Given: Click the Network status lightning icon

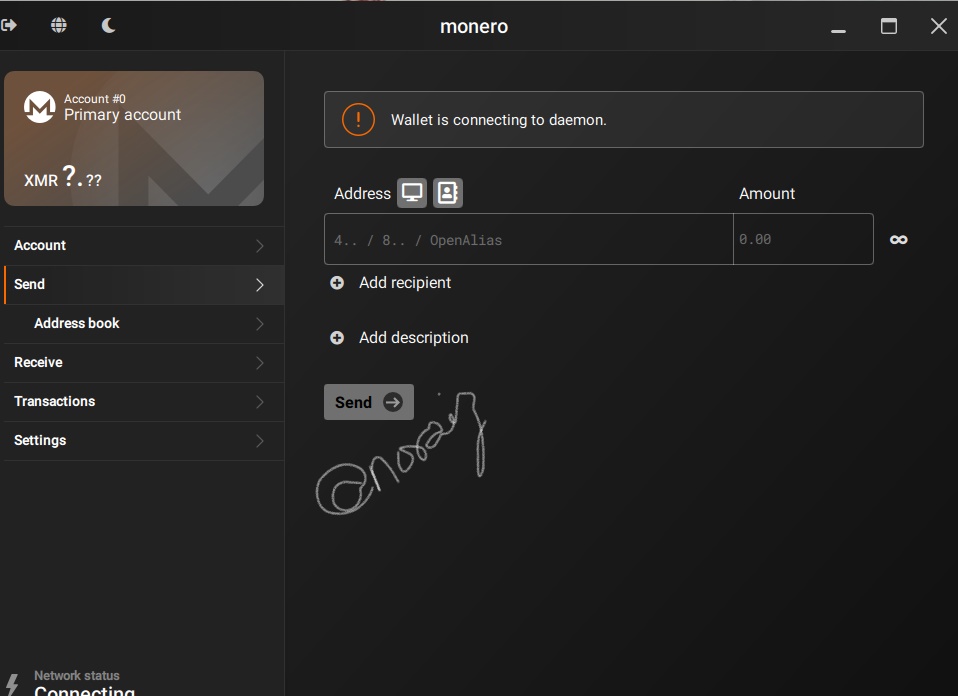Looking at the screenshot, I should click(12, 684).
